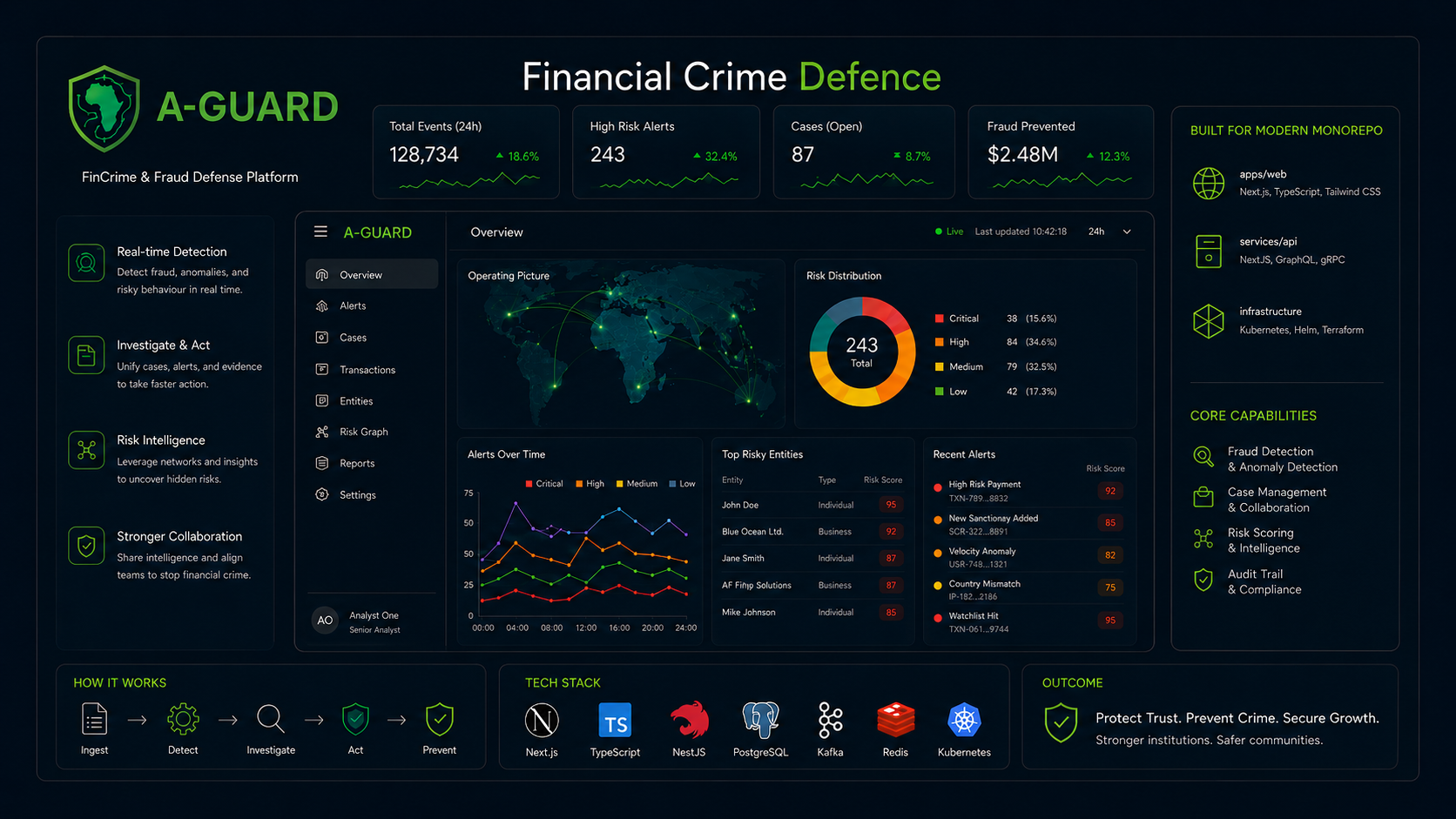Screen dimensions: 1456x819
Task: Click the Next.js logo
Action: [x=542, y=720]
